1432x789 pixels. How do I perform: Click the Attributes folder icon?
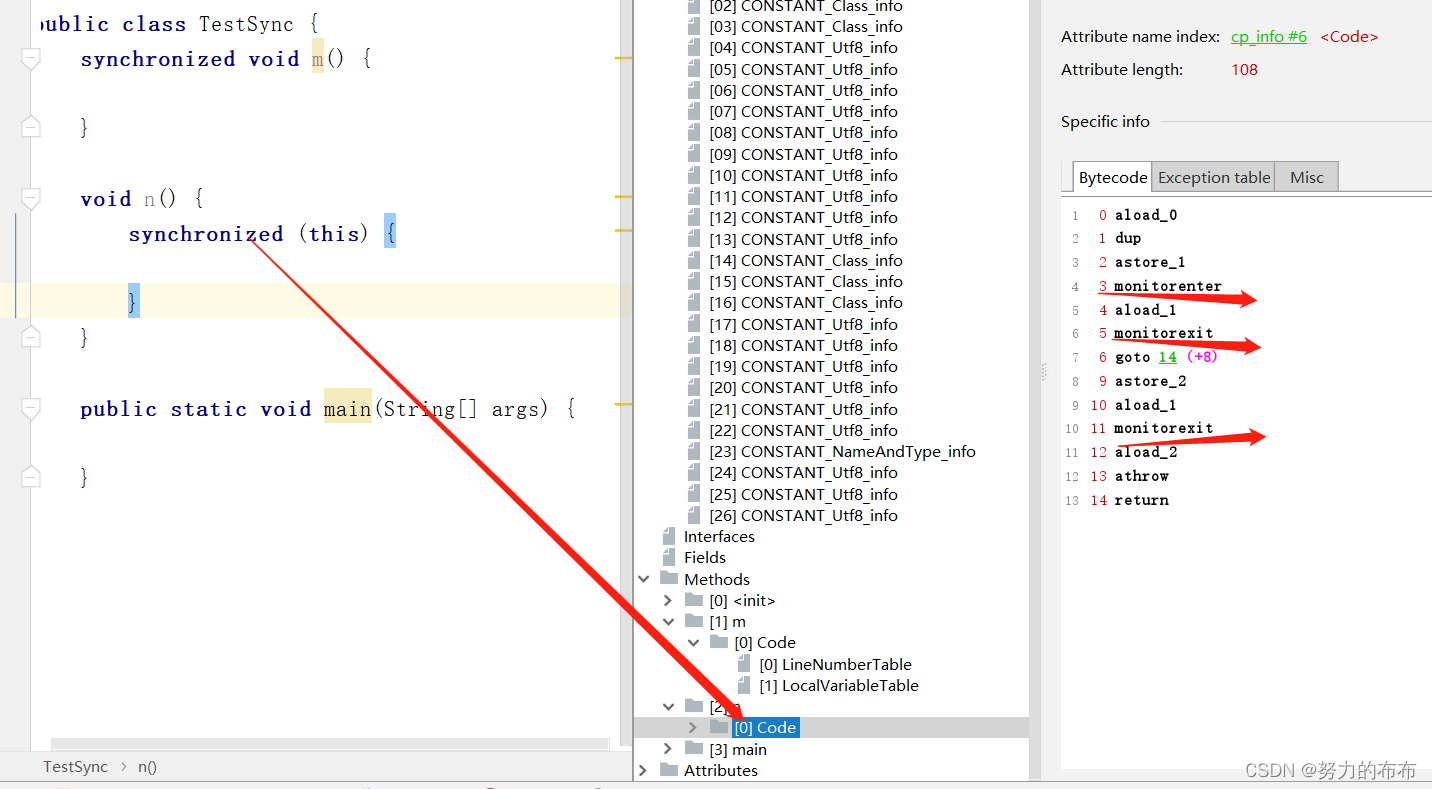[669, 770]
